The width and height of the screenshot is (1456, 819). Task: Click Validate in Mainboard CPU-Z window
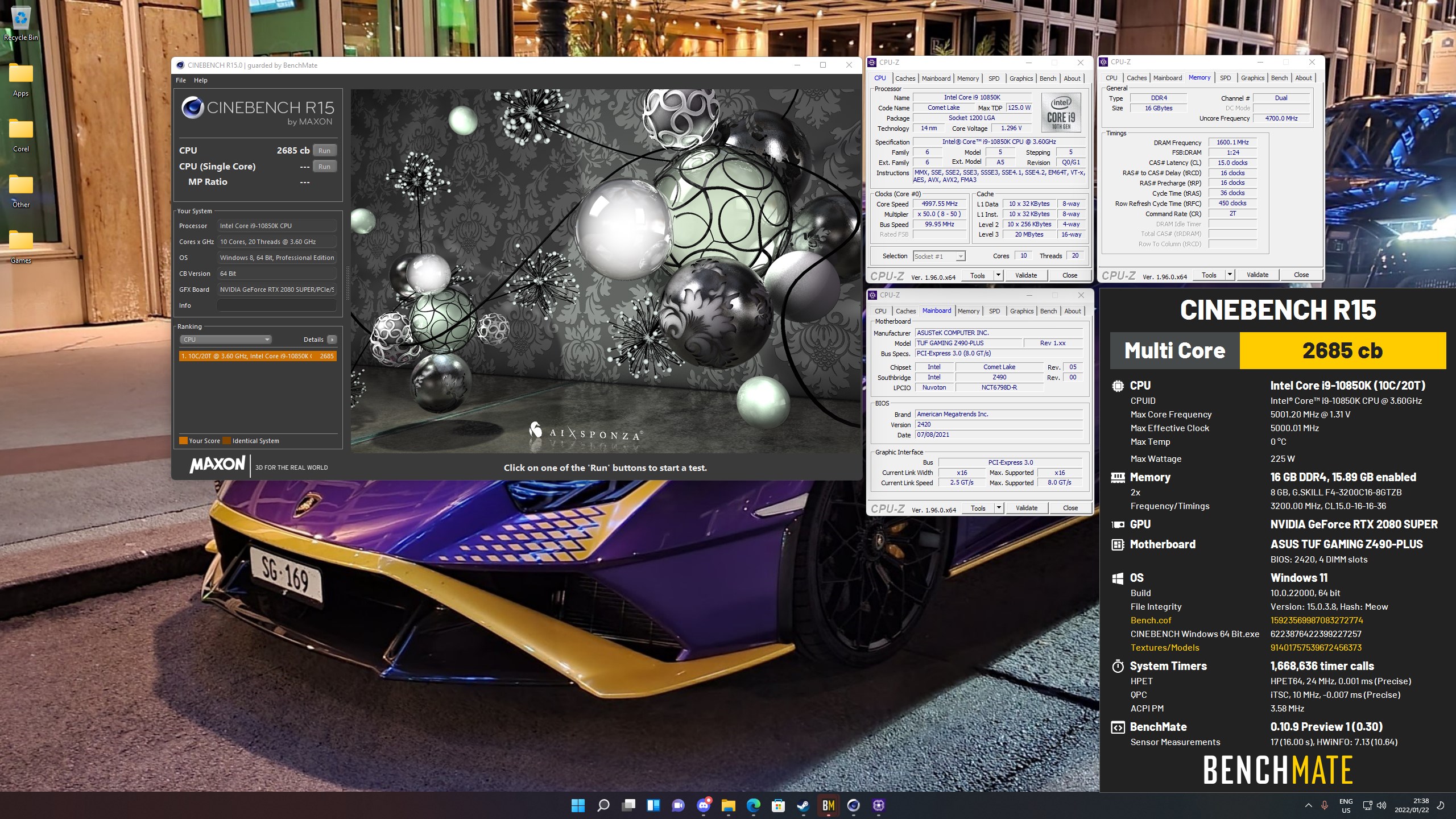pos(1027,508)
